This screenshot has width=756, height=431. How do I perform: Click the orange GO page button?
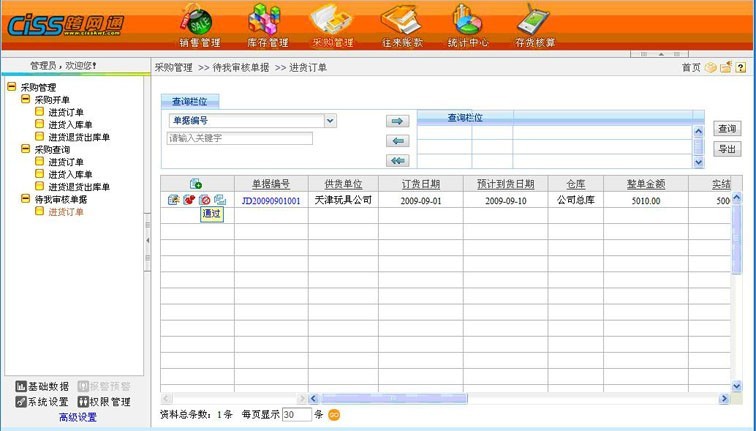point(334,414)
